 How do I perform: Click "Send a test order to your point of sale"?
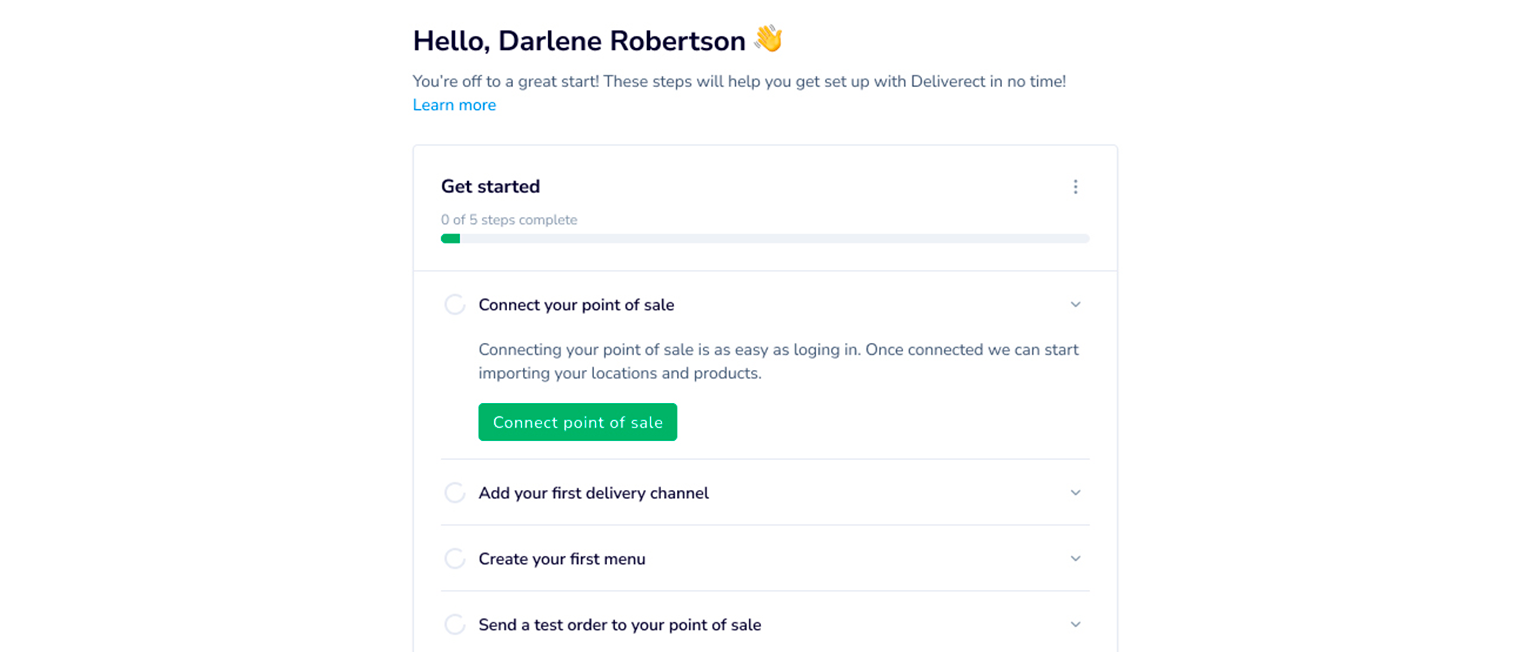(x=621, y=623)
